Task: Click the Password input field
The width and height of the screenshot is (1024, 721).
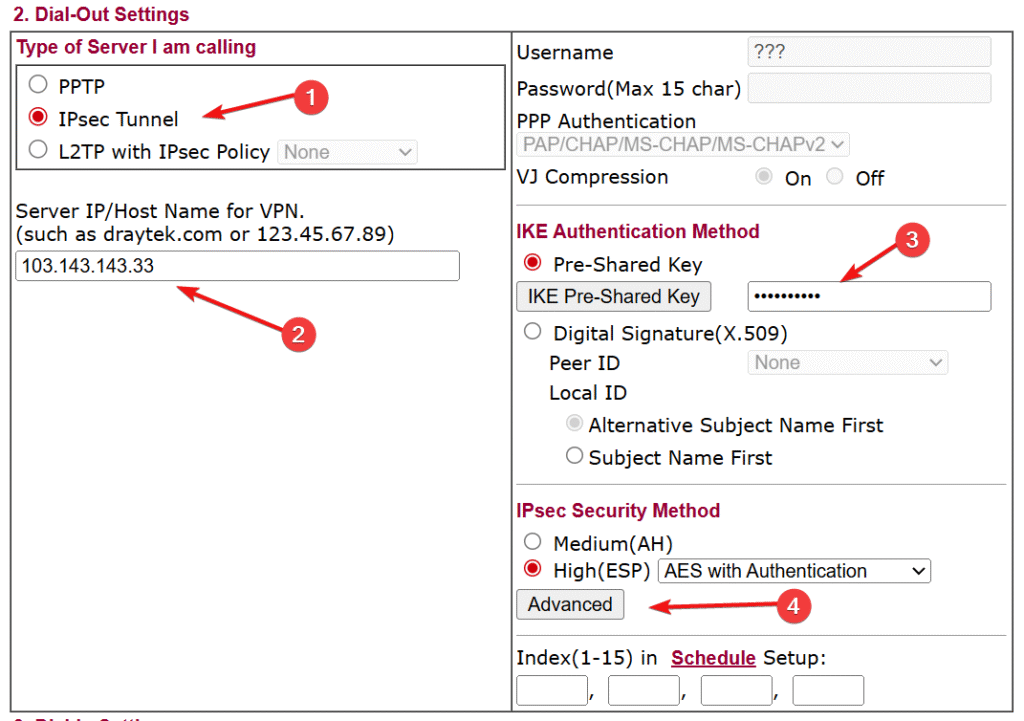Action: point(868,88)
